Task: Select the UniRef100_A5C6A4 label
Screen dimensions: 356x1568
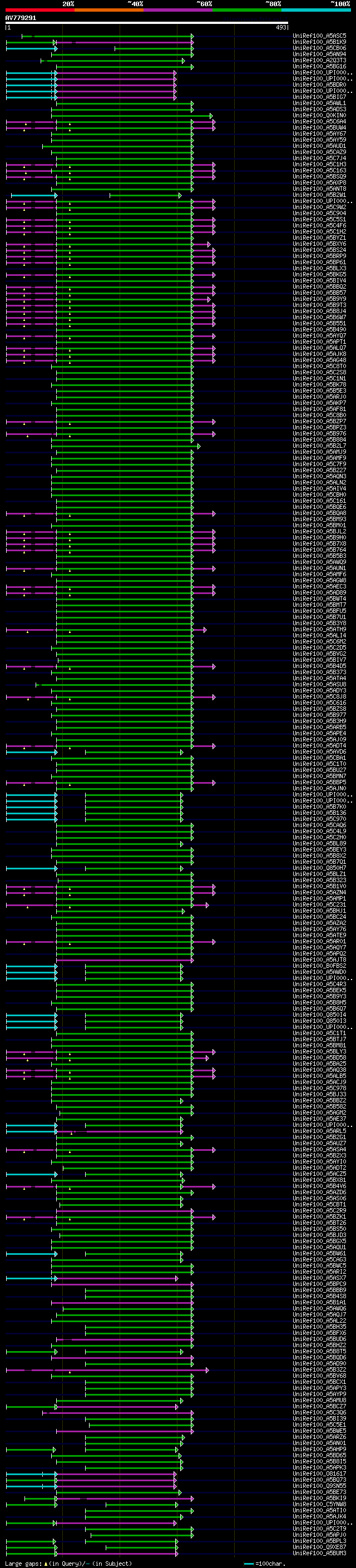Action: tap(319, 122)
